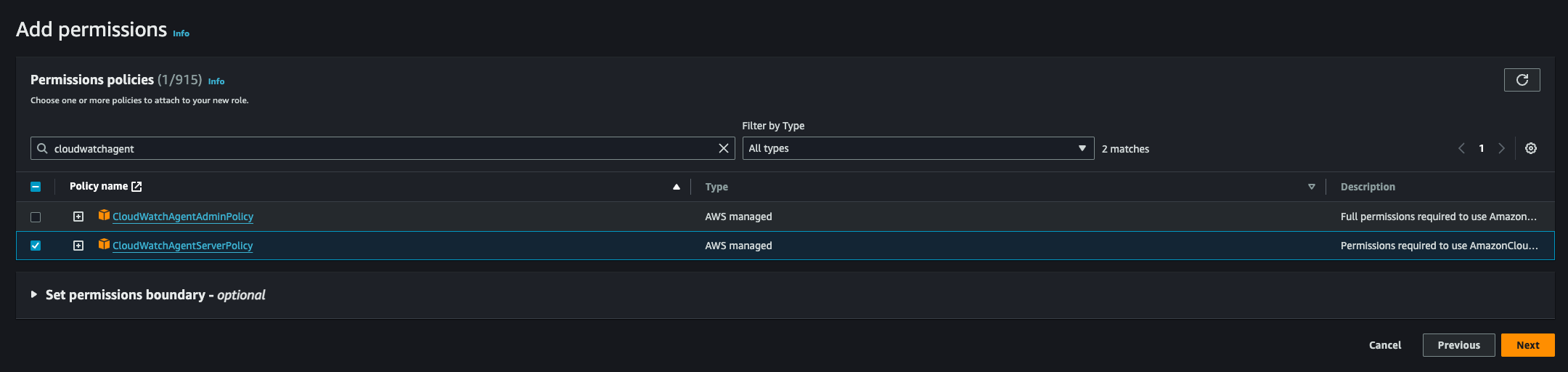The height and width of the screenshot is (372, 1568).
Task: Uncheck the CloudWatchAgentServerPolicy checkbox
Action: pos(36,246)
